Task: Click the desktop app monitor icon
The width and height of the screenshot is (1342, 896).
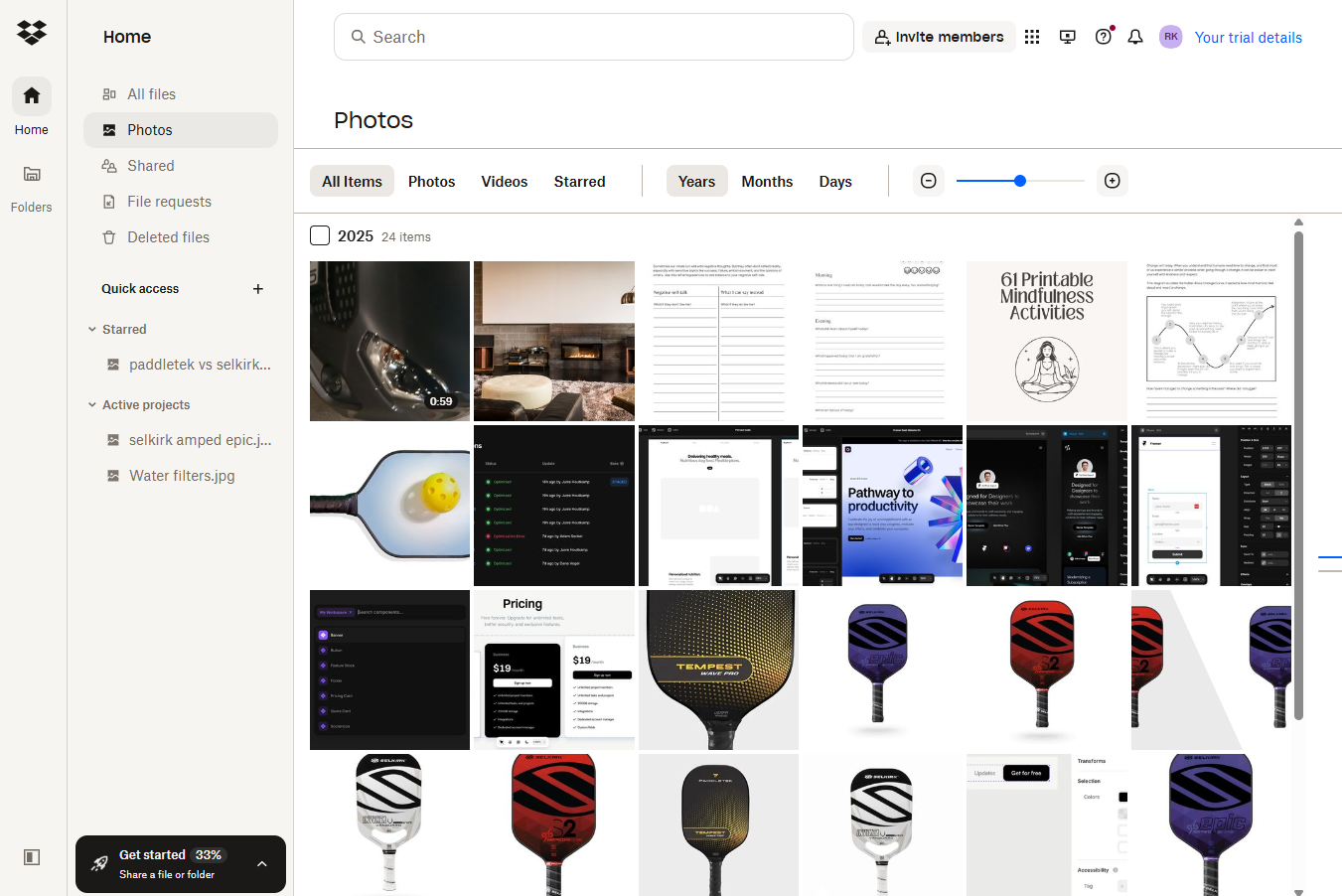Action: [x=1068, y=37]
